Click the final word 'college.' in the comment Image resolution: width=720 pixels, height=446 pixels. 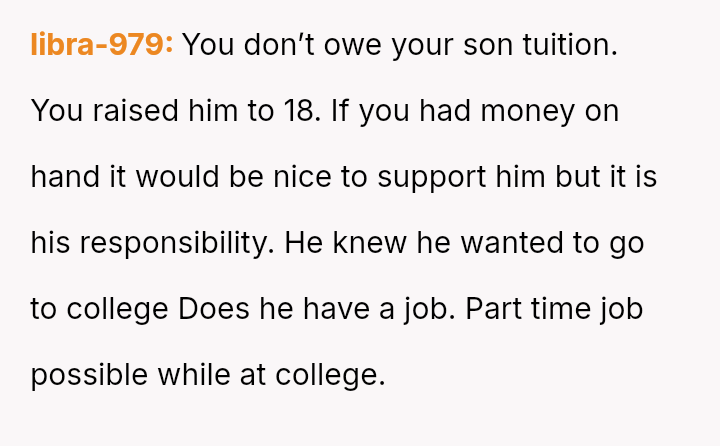[x=330, y=375]
